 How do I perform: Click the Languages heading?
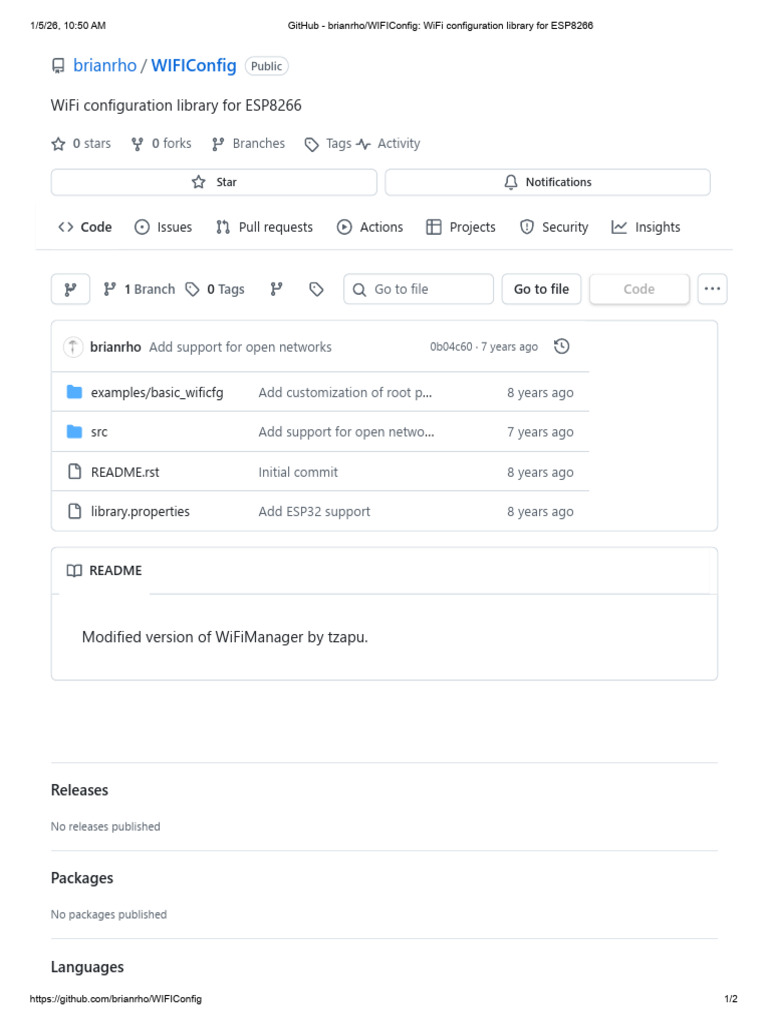(x=88, y=967)
